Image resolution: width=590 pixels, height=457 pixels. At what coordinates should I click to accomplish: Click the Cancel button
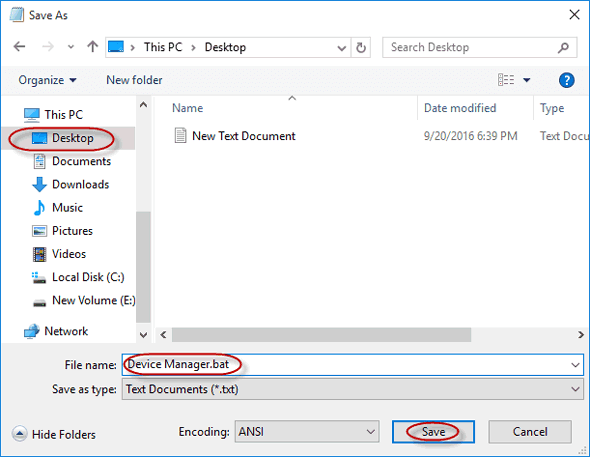tap(530, 432)
